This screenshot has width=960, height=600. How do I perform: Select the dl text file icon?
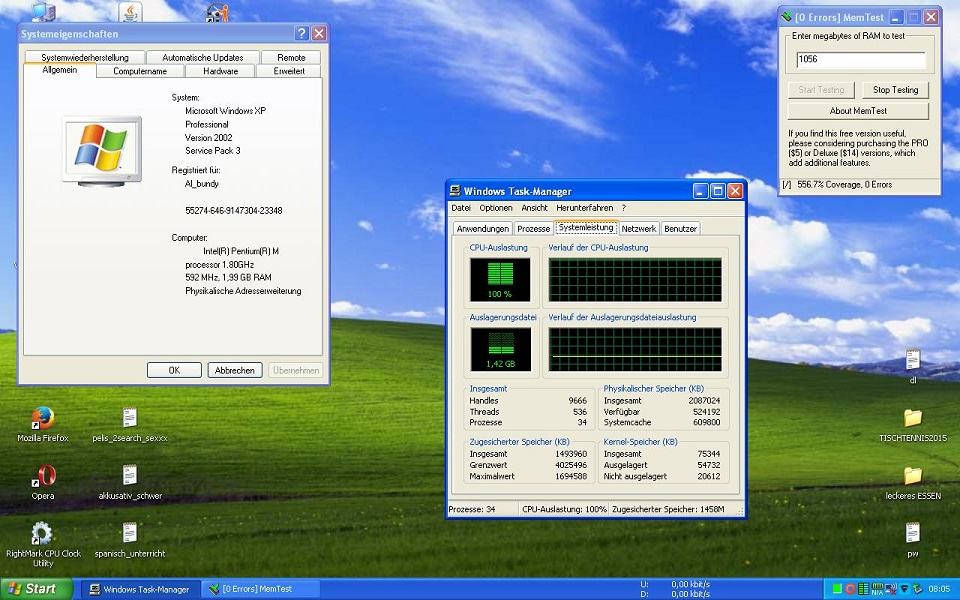tap(913, 359)
